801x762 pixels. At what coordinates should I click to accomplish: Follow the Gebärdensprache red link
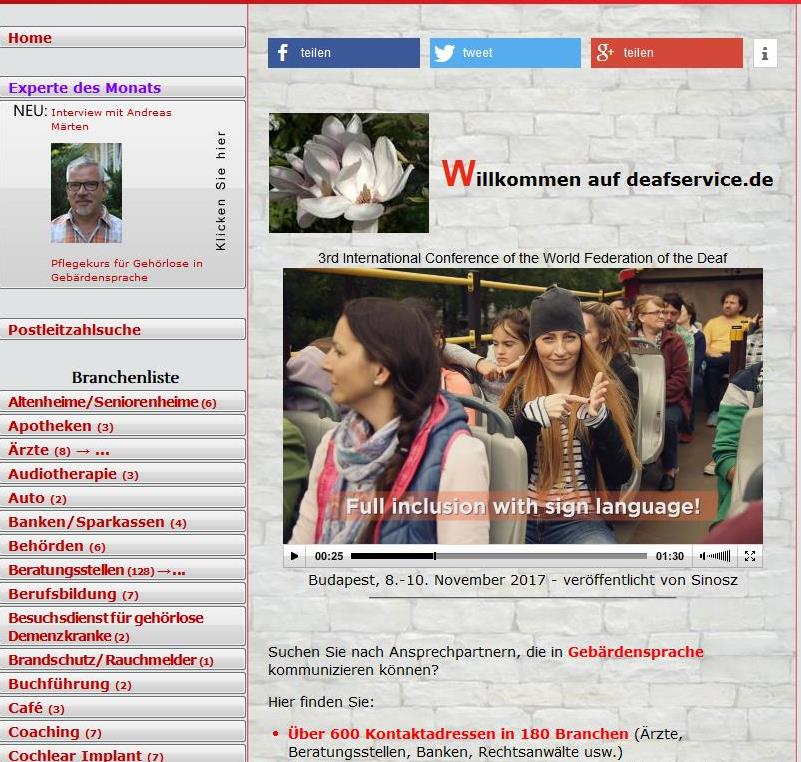tap(635, 652)
